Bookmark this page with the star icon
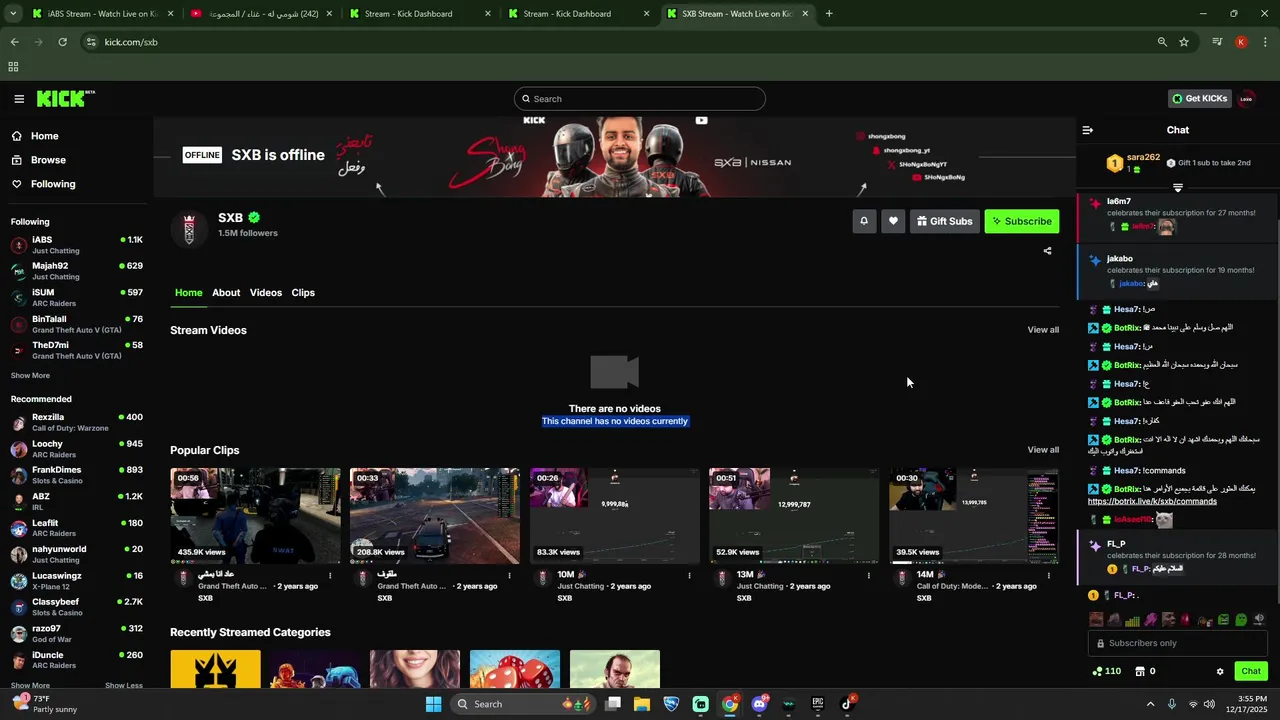 point(1184,42)
